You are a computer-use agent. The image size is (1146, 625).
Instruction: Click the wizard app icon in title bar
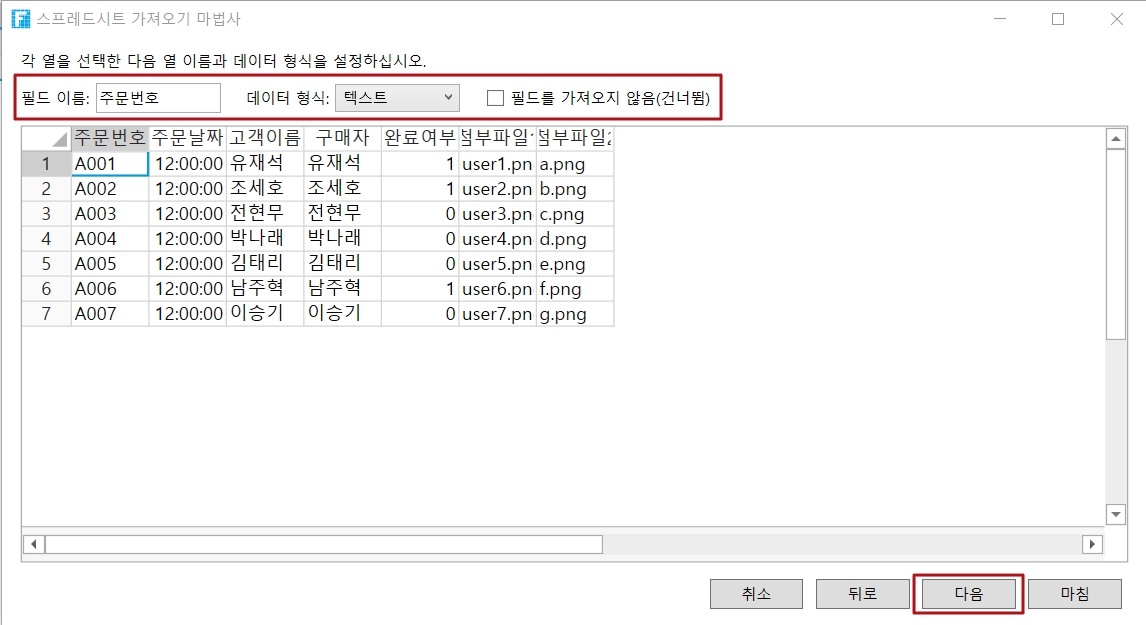[x=20, y=19]
